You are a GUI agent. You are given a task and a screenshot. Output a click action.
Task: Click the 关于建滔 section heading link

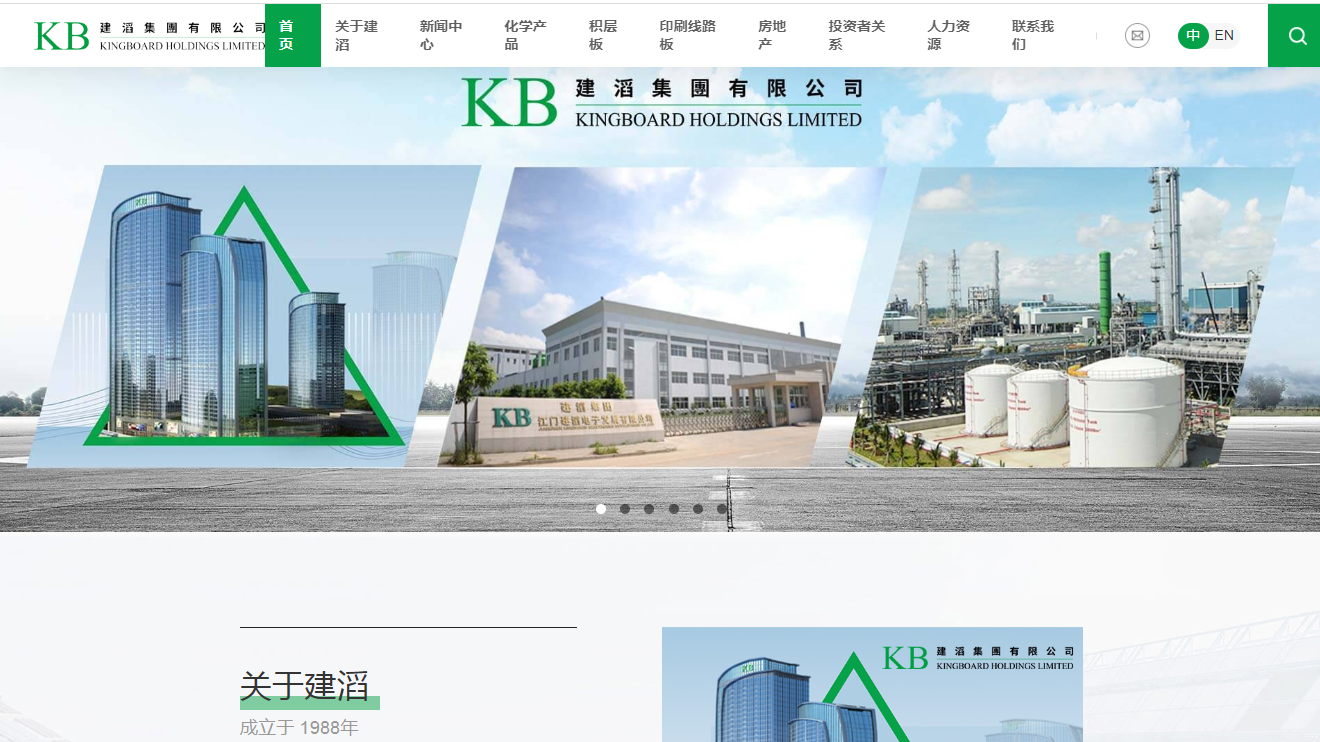click(x=304, y=688)
